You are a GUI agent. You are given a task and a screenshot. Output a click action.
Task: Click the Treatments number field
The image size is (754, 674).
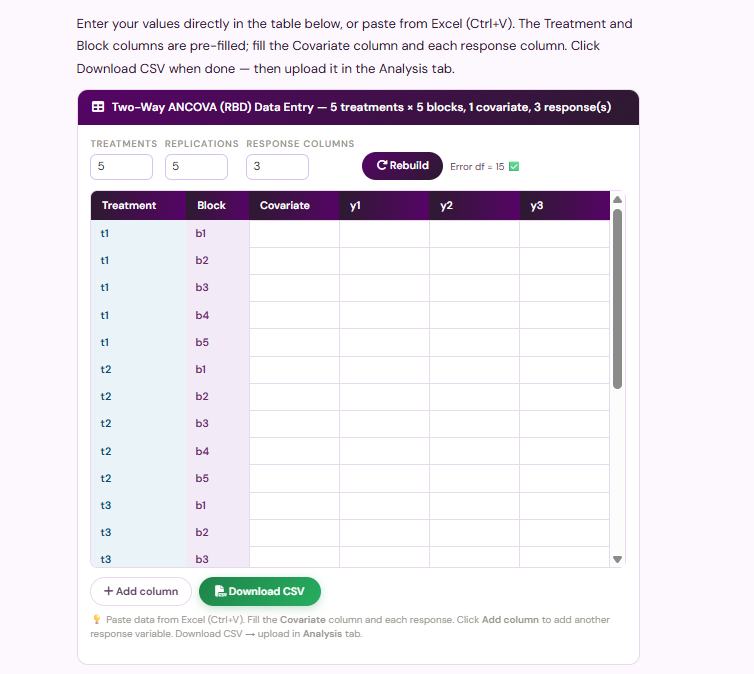122,167
